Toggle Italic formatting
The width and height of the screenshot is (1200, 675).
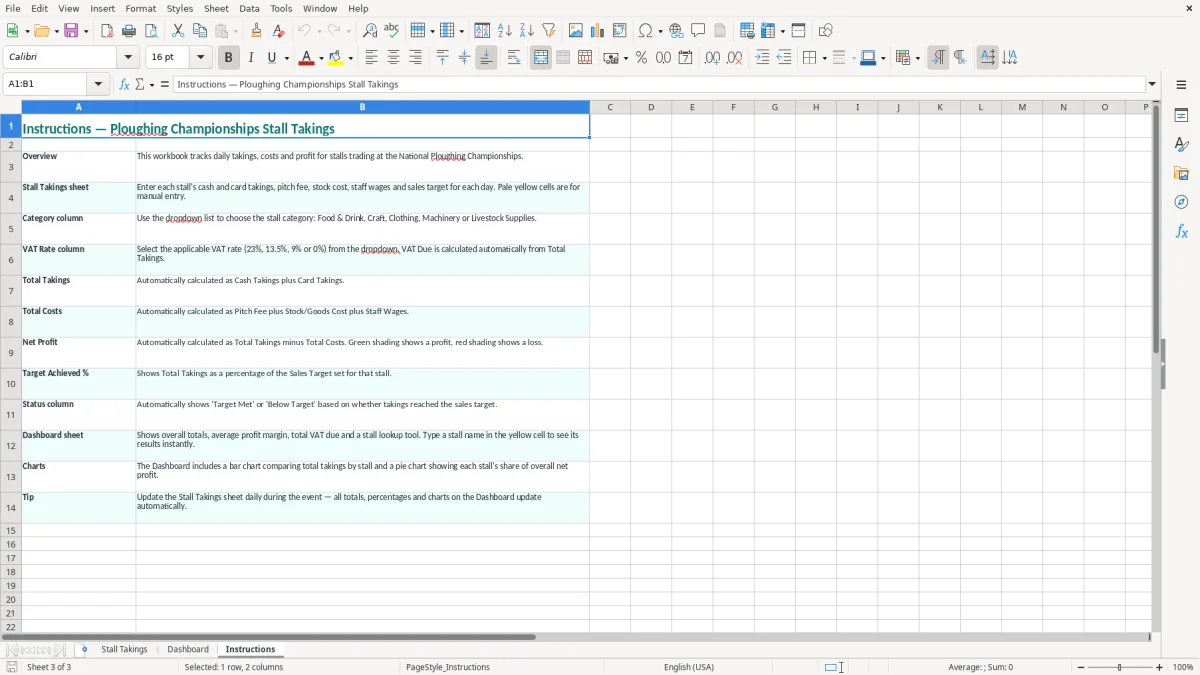pyautogui.click(x=251, y=58)
